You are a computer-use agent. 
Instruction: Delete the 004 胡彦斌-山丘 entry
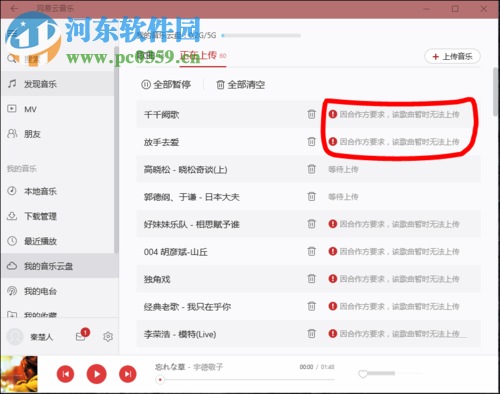[311, 251]
